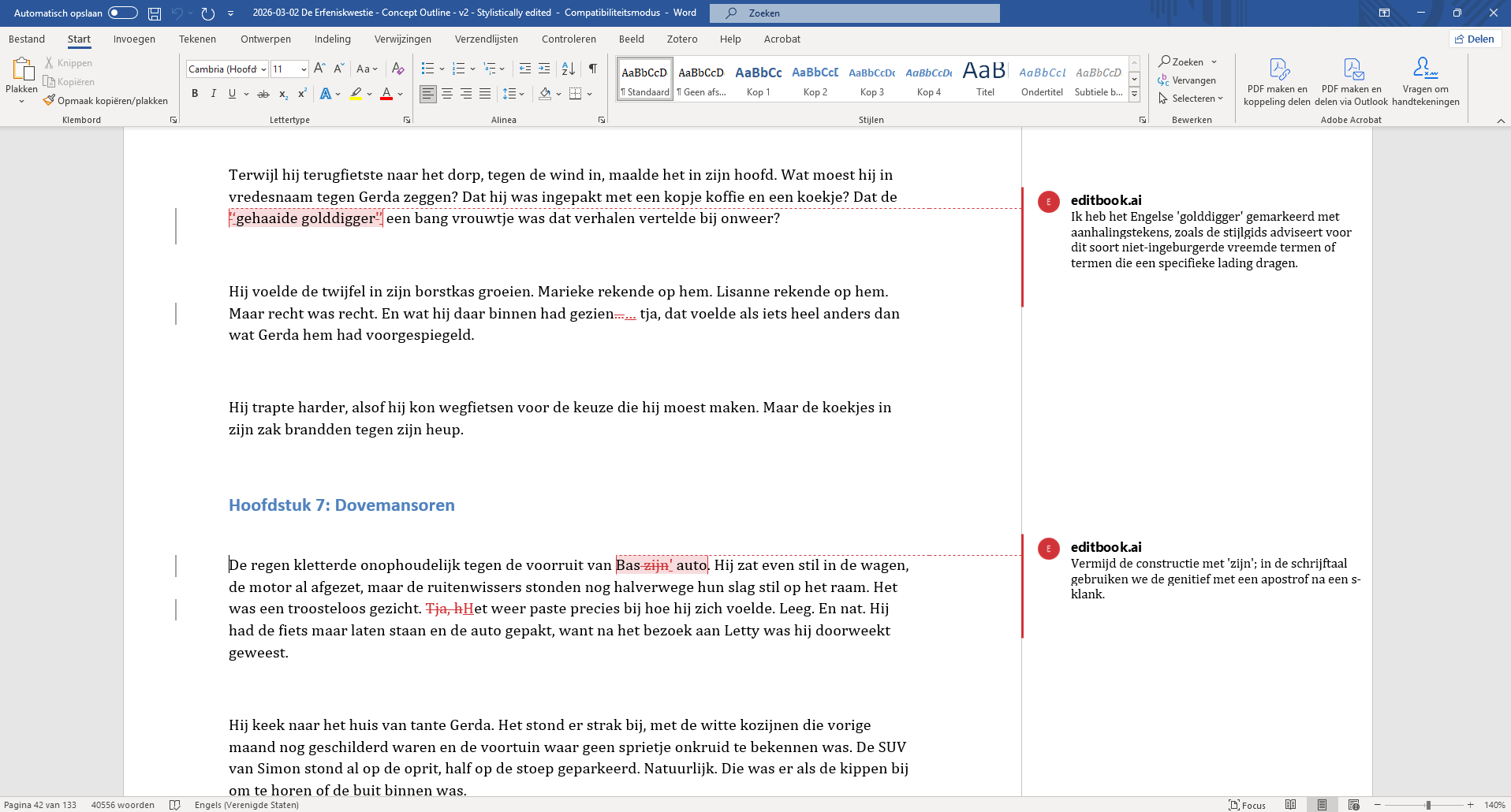Image resolution: width=1511 pixels, height=812 pixels.
Task: Click PDF maken en koppeling delen
Action: coord(1278,82)
